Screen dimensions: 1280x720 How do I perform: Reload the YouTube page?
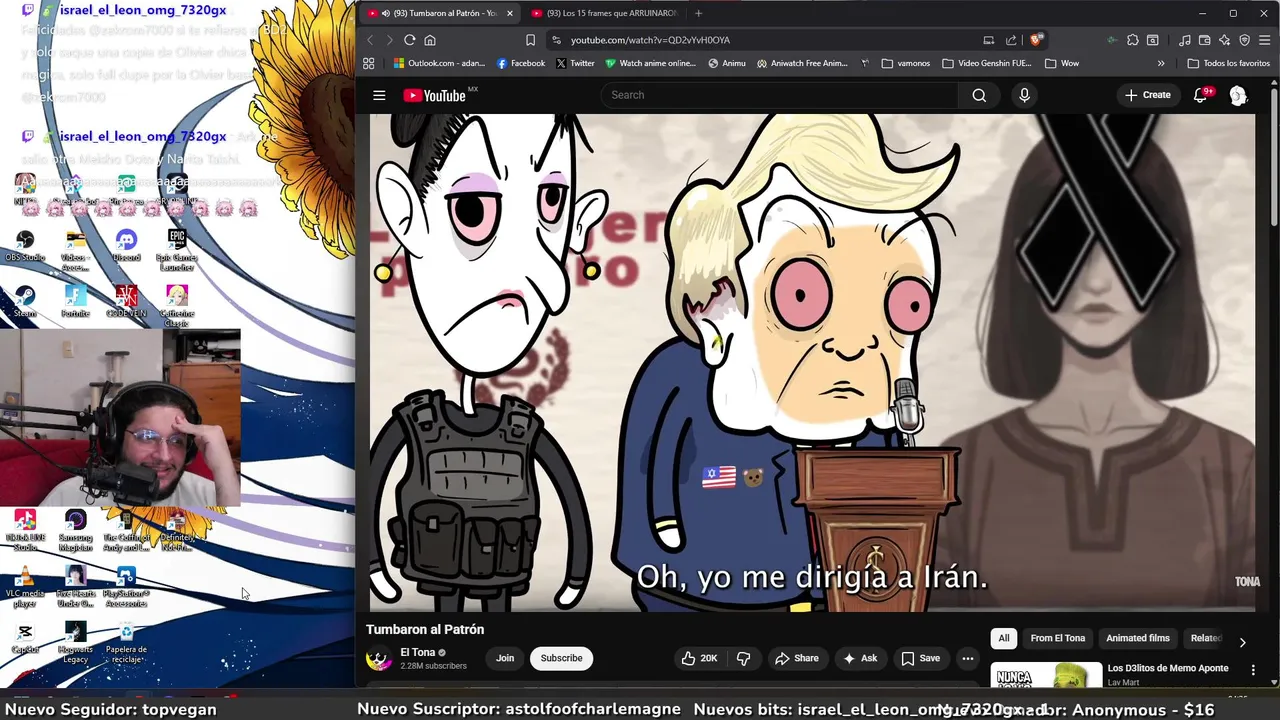410,40
